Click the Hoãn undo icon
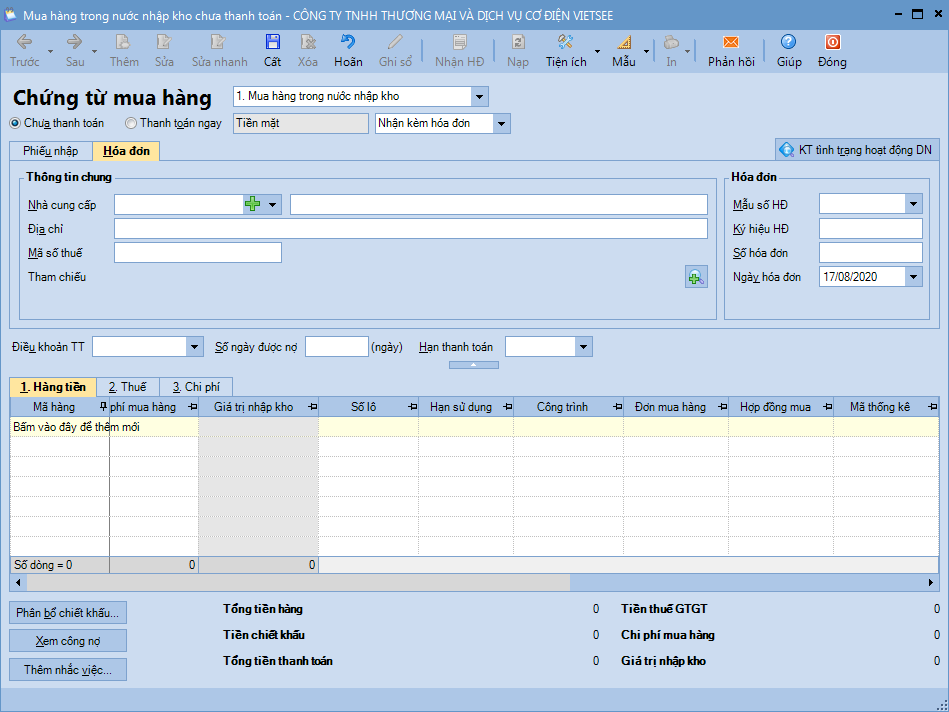The width and height of the screenshot is (949, 712). pos(348,43)
